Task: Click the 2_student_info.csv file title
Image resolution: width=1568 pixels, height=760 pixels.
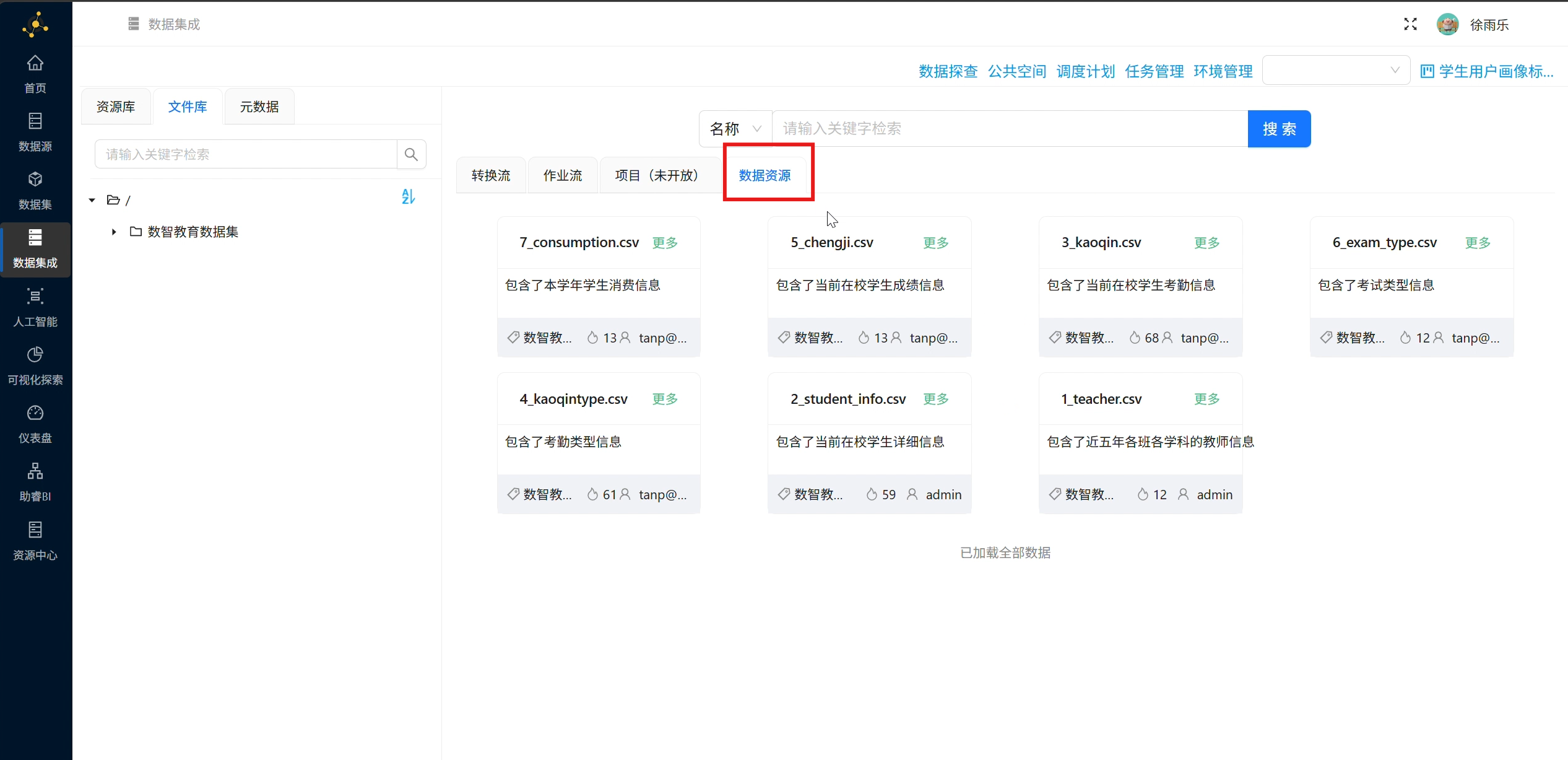Action: (x=848, y=399)
